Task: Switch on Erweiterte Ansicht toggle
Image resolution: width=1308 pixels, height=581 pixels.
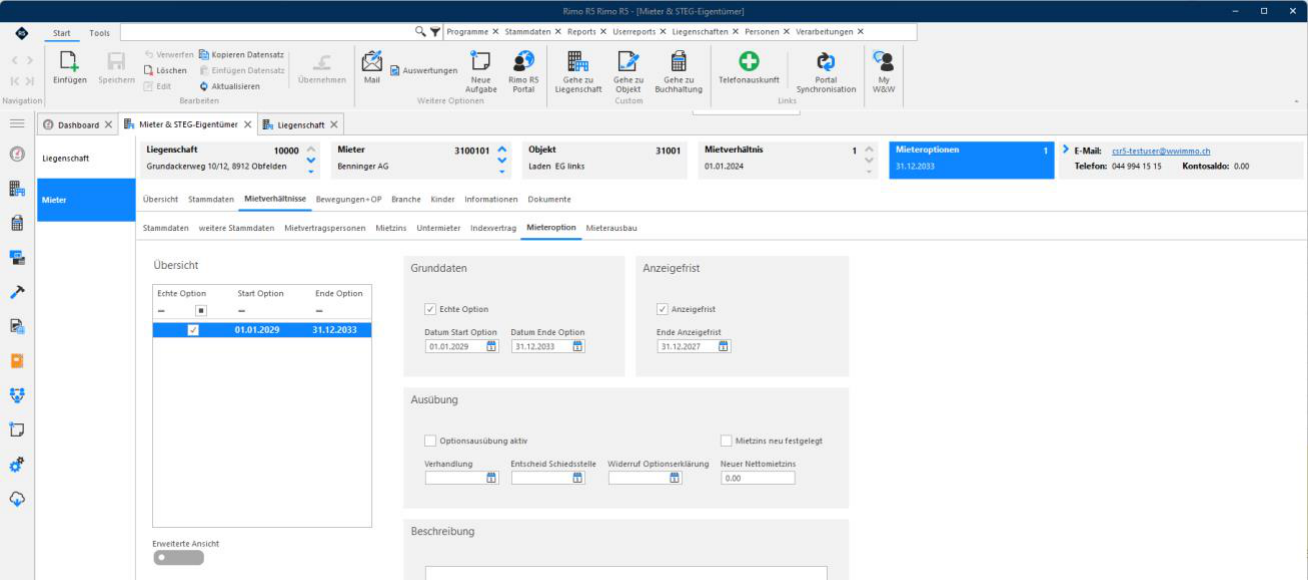Action: (179, 557)
